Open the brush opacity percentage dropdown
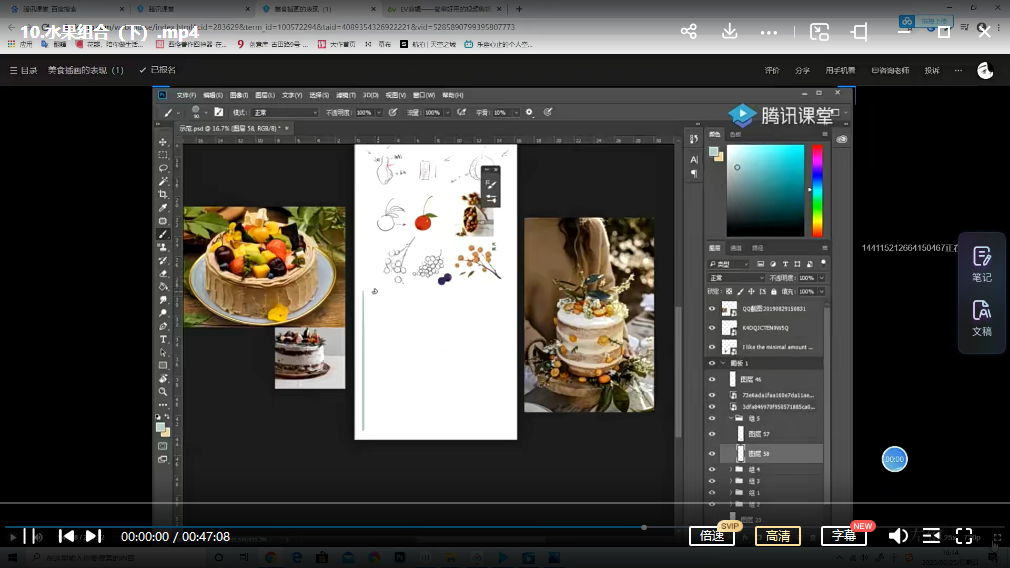Screen dimensions: 1010x568 pos(379,113)
